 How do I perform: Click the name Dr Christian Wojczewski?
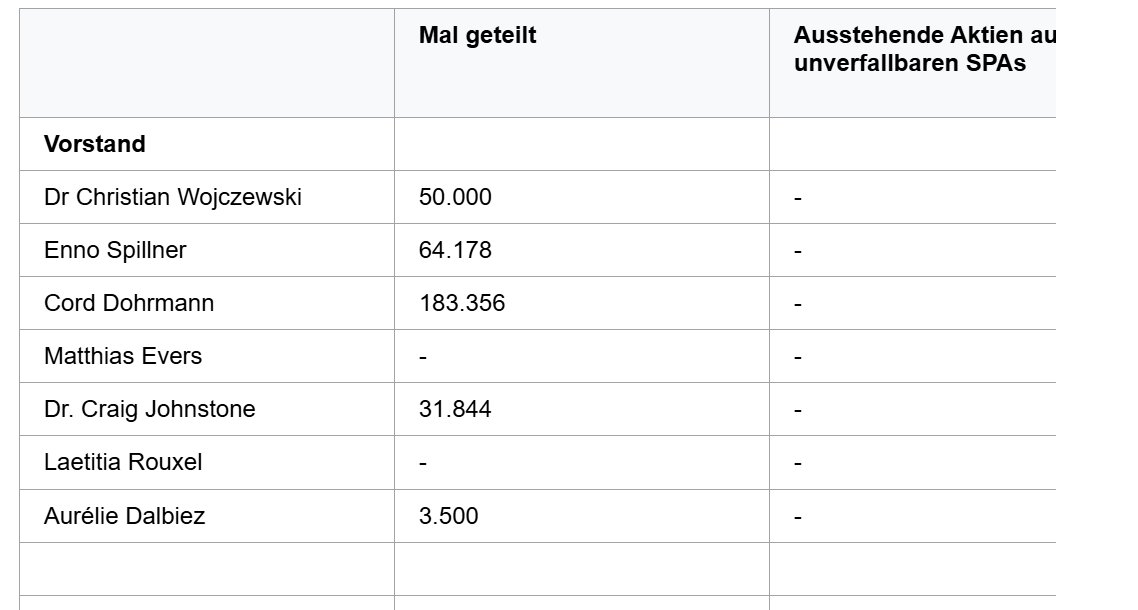pyautogui.click(x=173, y=197)
